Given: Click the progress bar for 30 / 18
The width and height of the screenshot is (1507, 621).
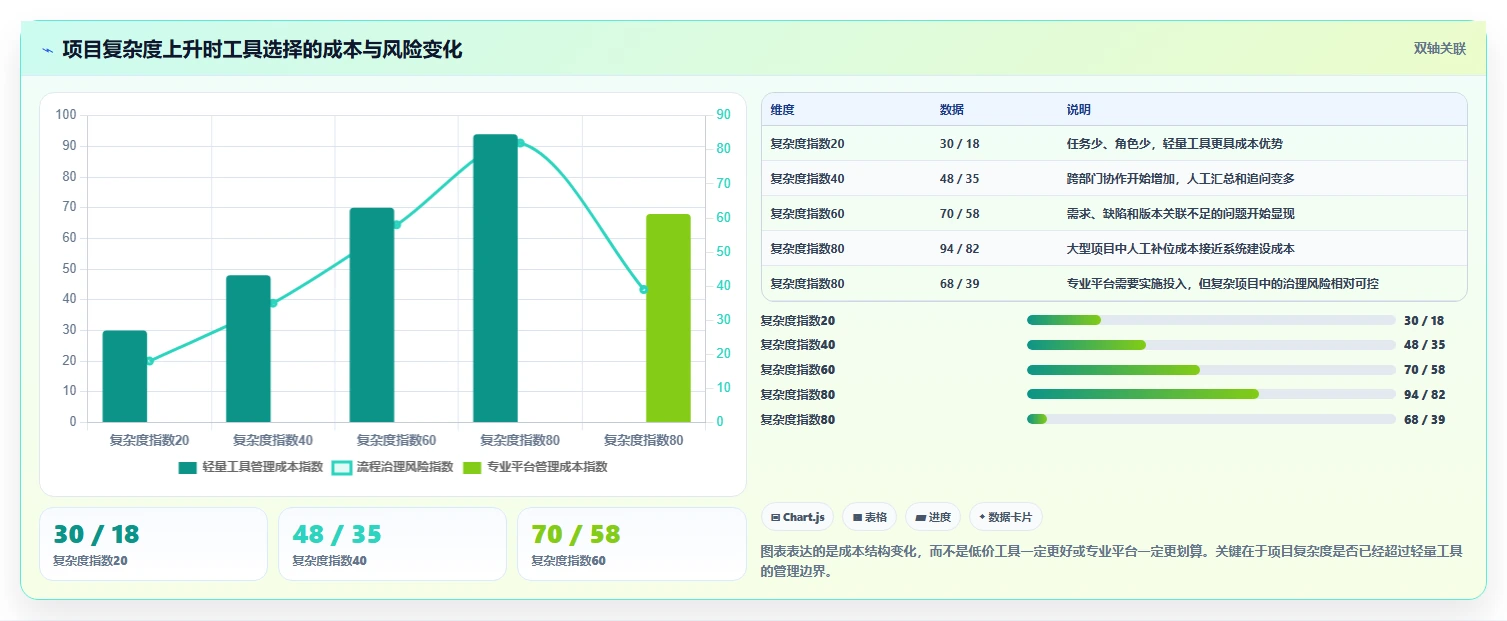Looking at the screenshot, I should [x=1211, y=320].
